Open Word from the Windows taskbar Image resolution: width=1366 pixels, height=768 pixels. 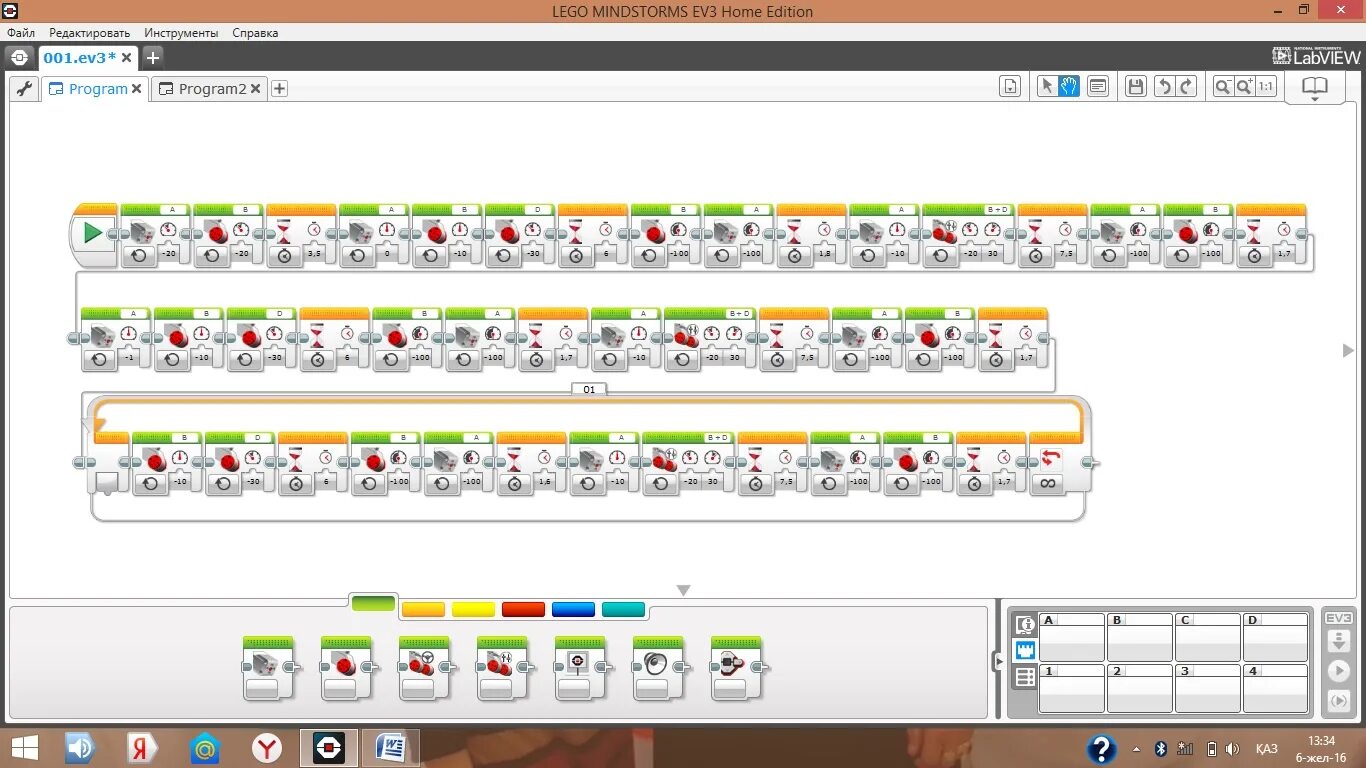391,747
